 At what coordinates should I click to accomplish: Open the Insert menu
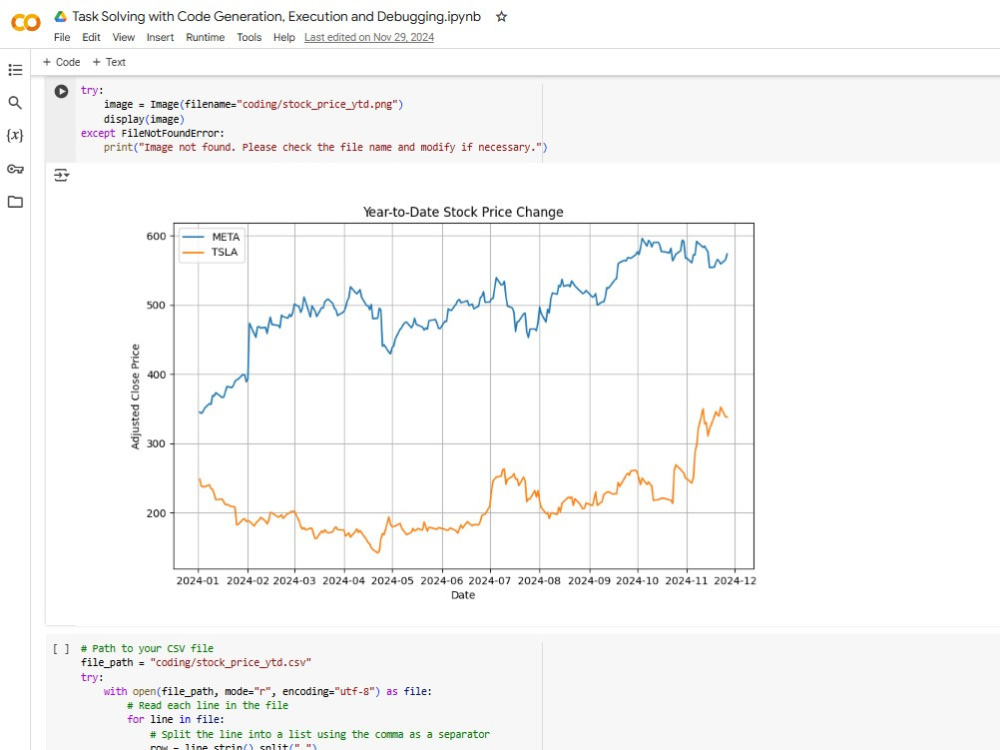pyautogui.click(x=160, y=37)
